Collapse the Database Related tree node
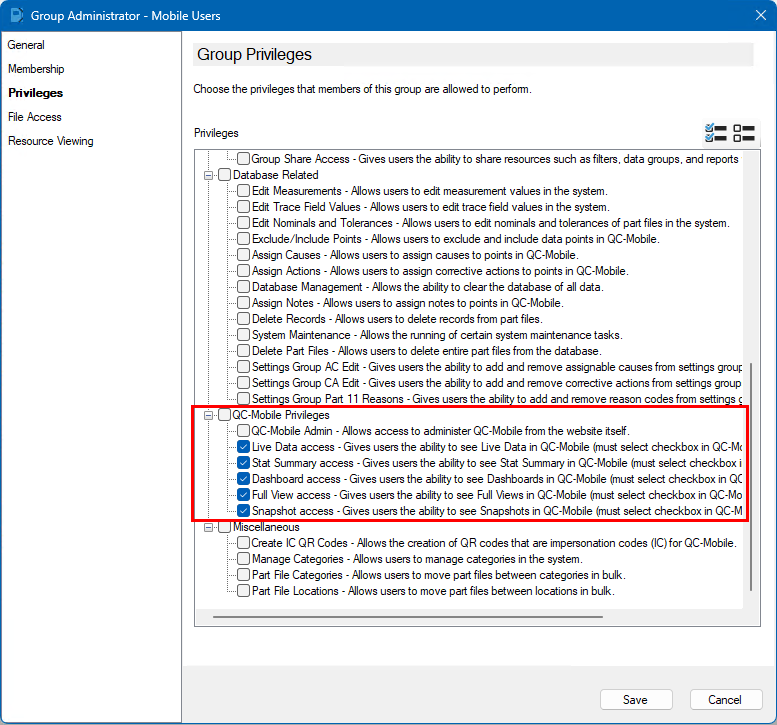Viewport: 777px width, 725px height. (208, 175)
